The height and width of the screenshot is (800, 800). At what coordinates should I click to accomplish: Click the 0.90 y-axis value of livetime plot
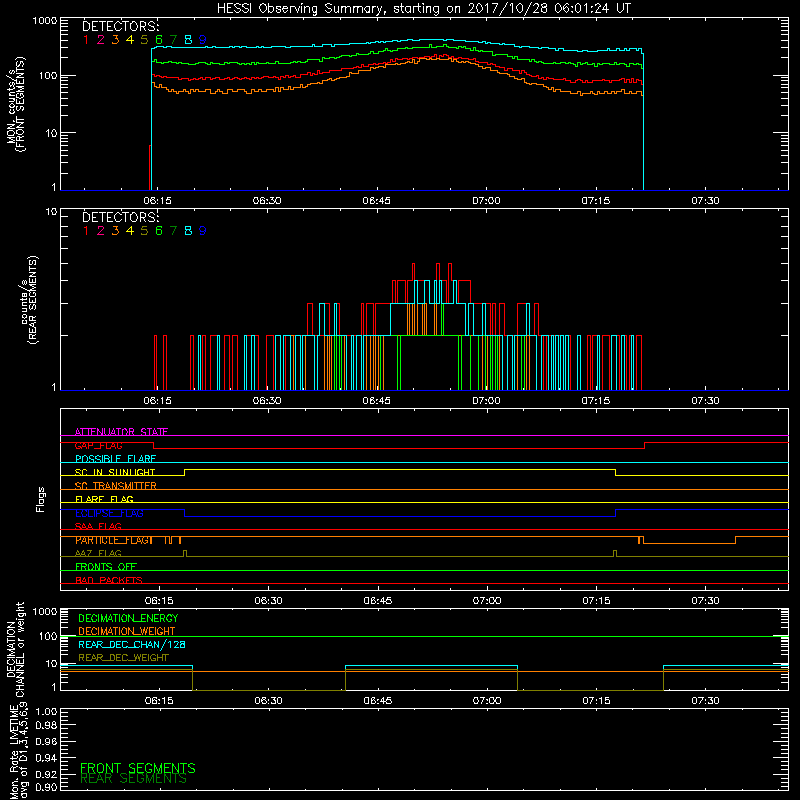pyautogui.click(x=46, y=787)
